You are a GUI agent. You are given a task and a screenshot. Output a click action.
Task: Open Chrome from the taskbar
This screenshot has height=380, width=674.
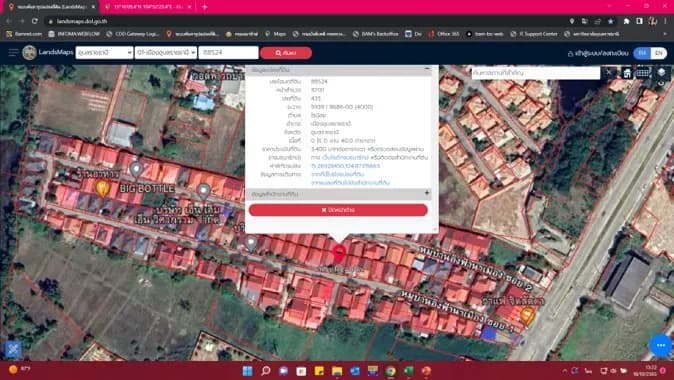pos(390,371)
